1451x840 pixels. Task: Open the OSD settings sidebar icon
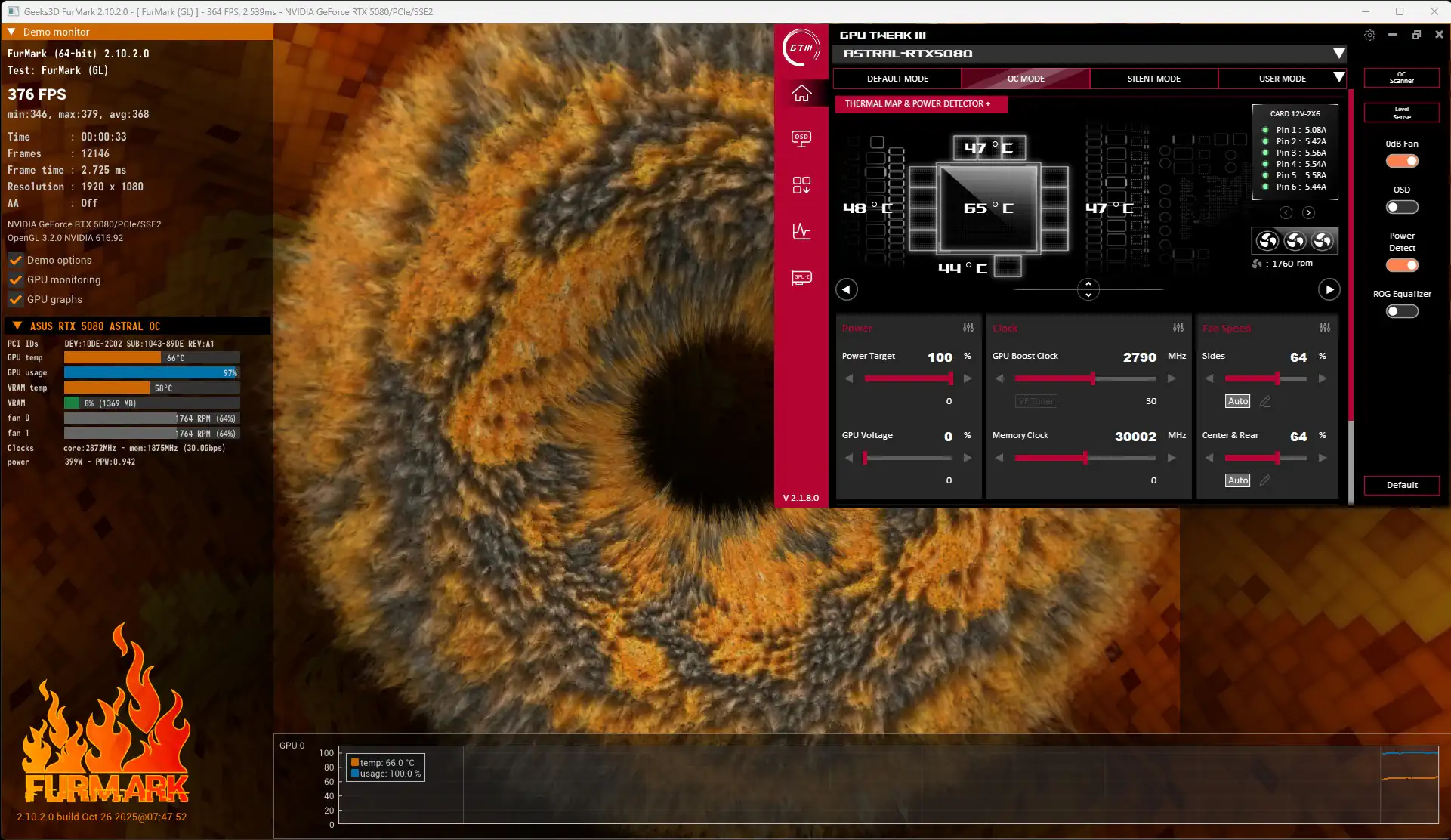click(801, 139)
